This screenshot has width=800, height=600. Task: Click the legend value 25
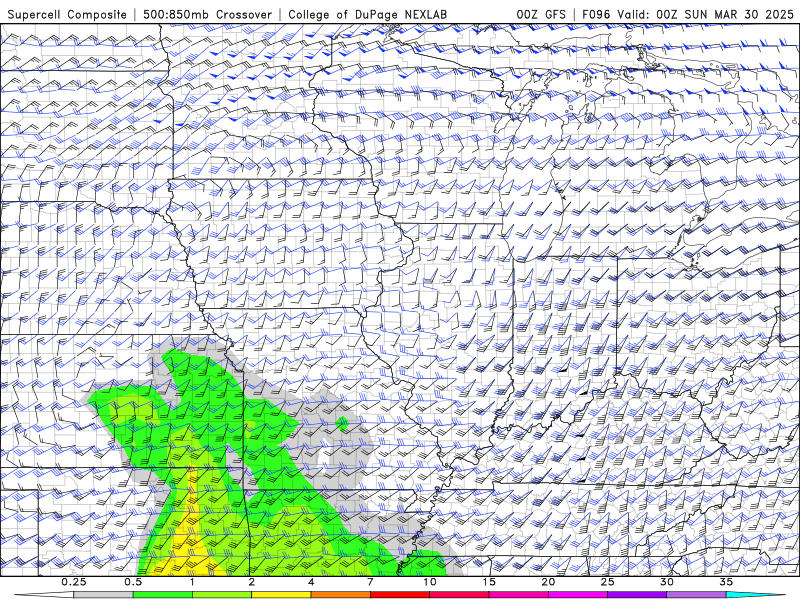pyautogui.click(x=607, y=582)
